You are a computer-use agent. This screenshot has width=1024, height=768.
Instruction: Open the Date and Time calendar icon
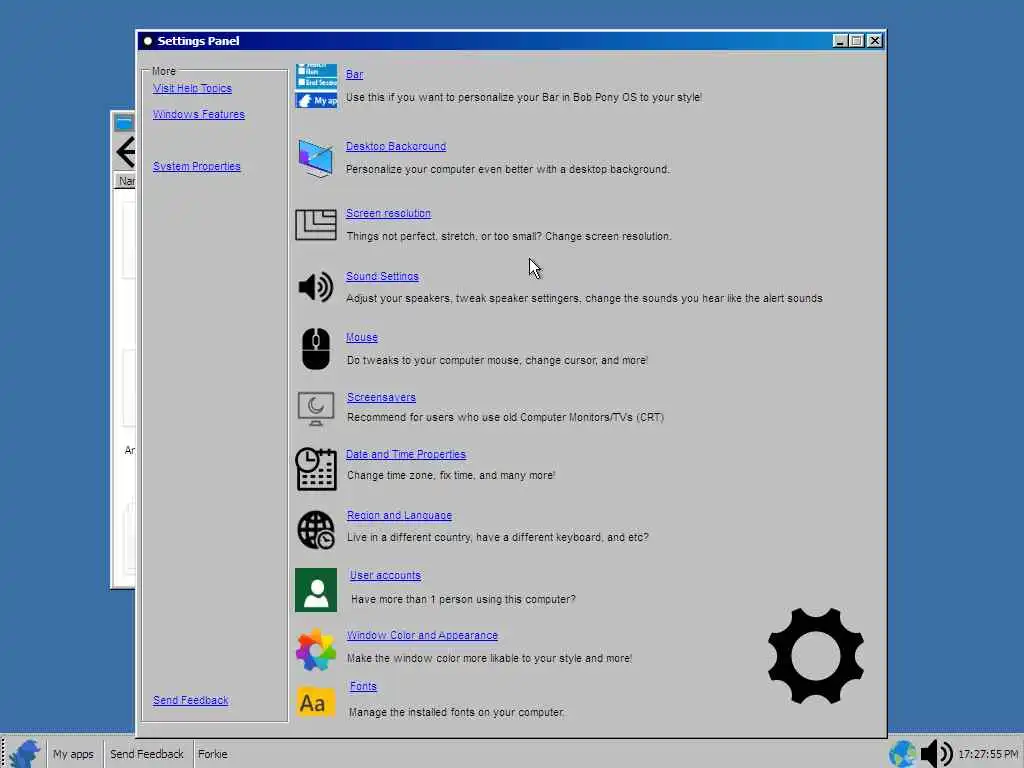[x=316, y=469]
